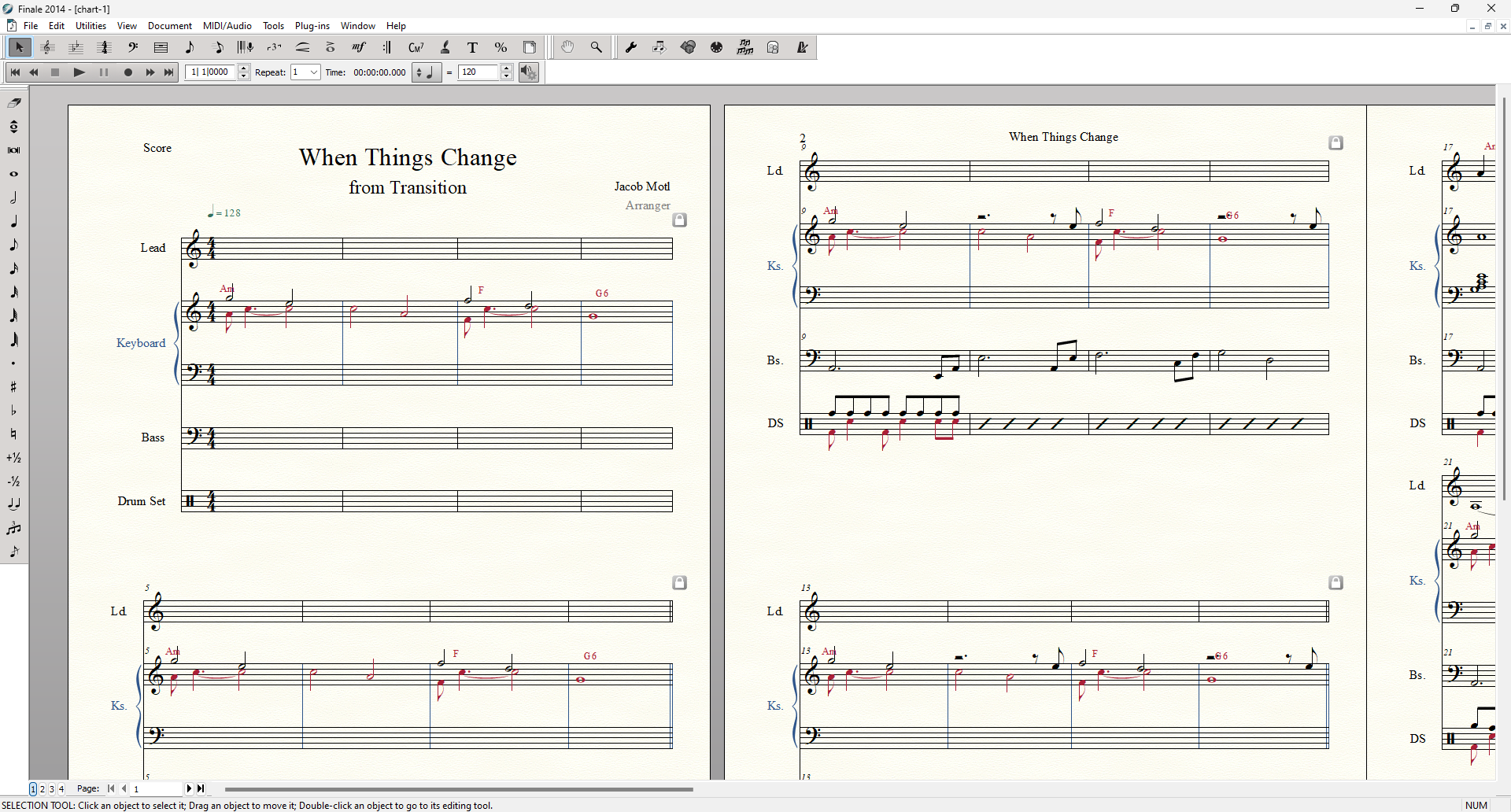This screenshot has width=1511, height=812.
Task: Pick the Zoom magnifier tool
Action: click(596, 48)
